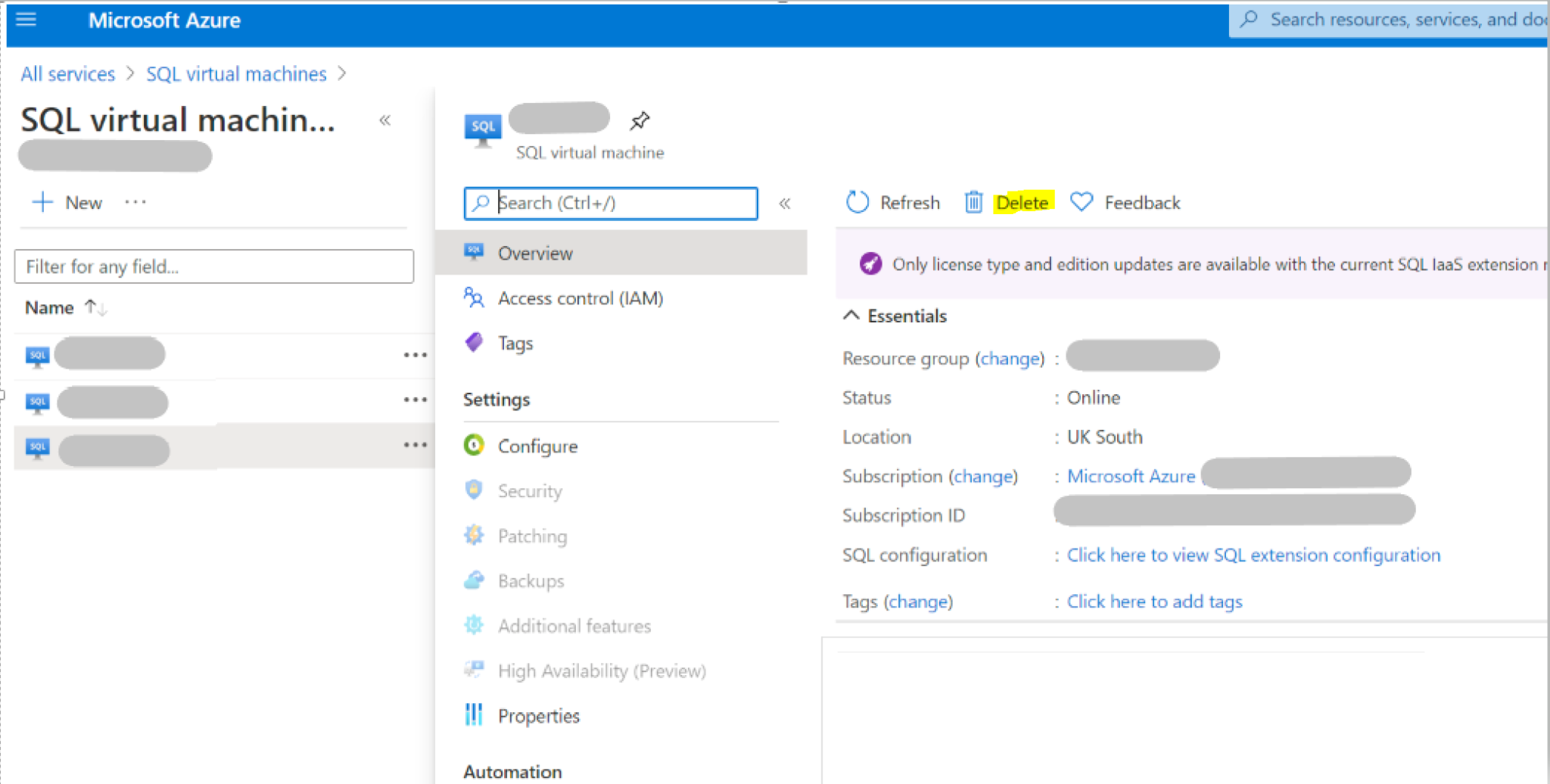This screenshot has width=1550, height=784.
Task: Click the purple Tags icon
Action: click(474, 342)
